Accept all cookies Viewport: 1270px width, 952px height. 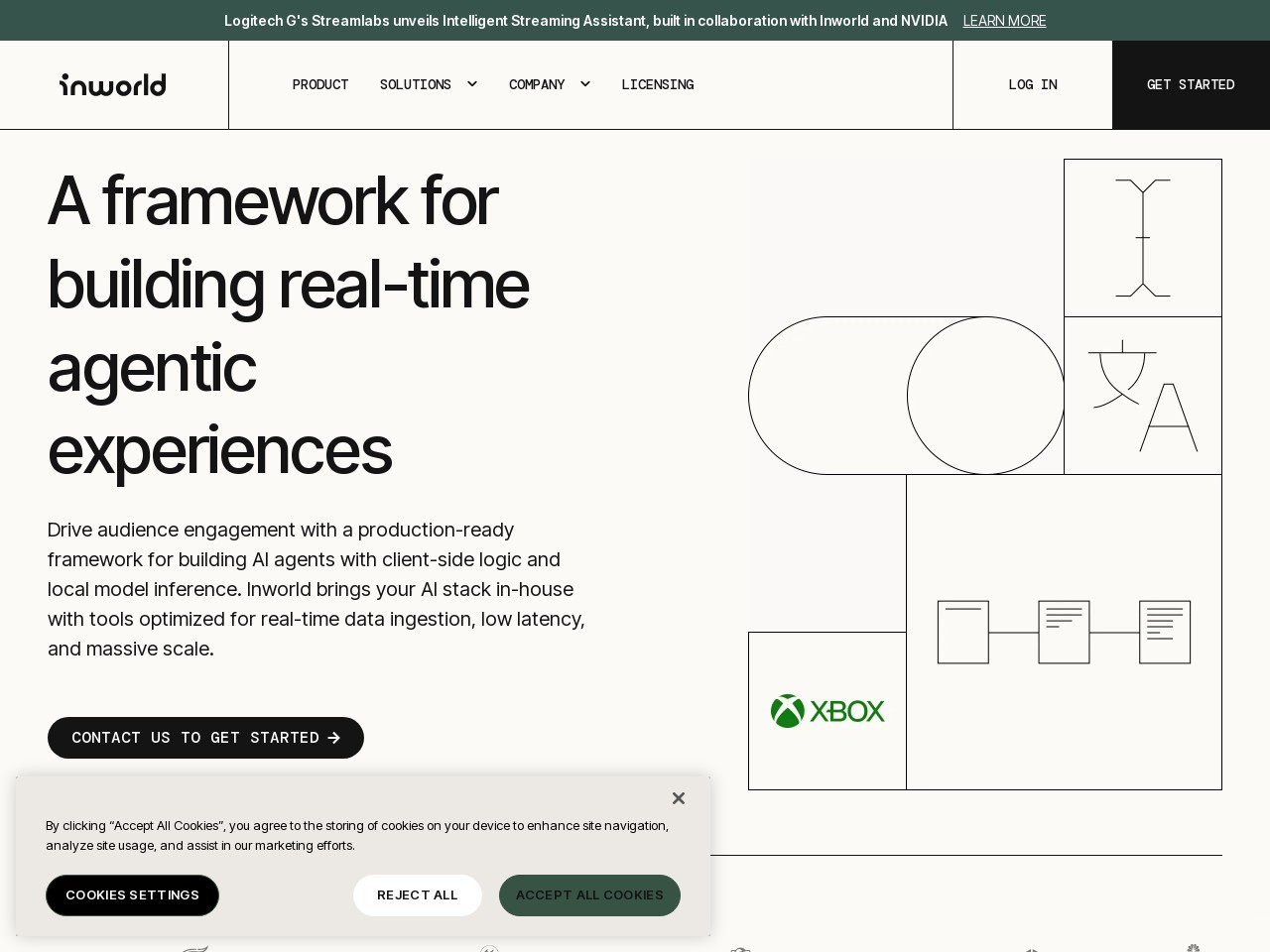[589, 895]
